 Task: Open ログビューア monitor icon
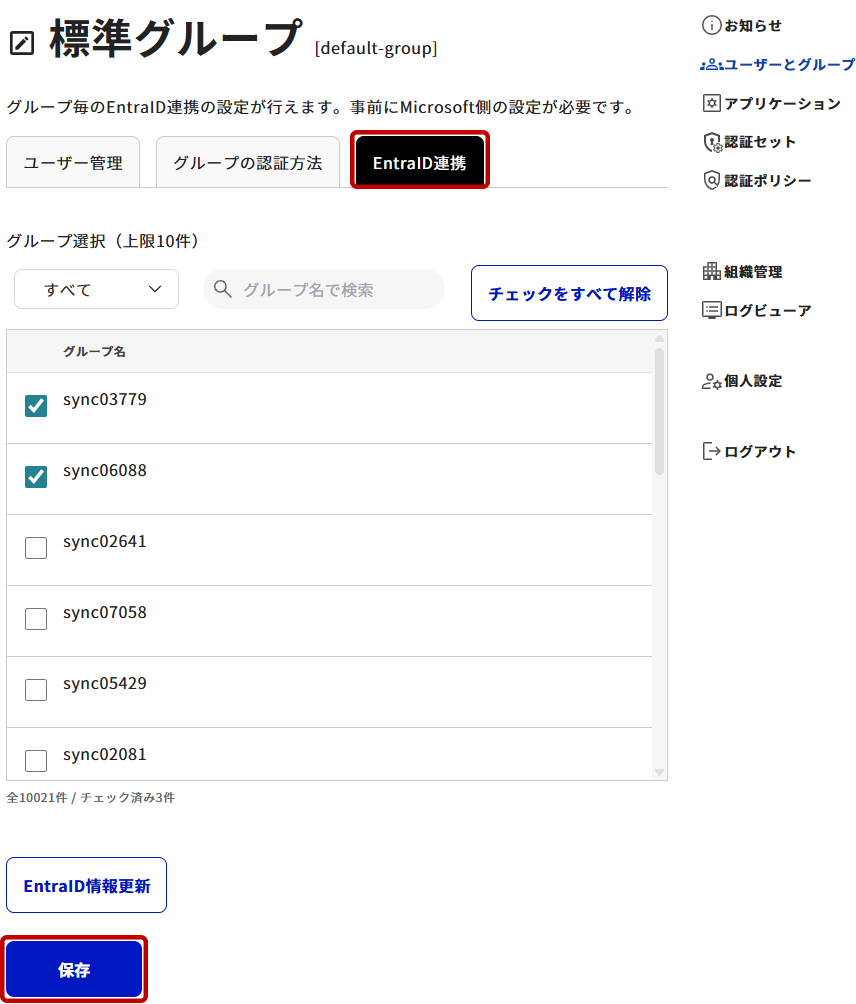point(711,311)
